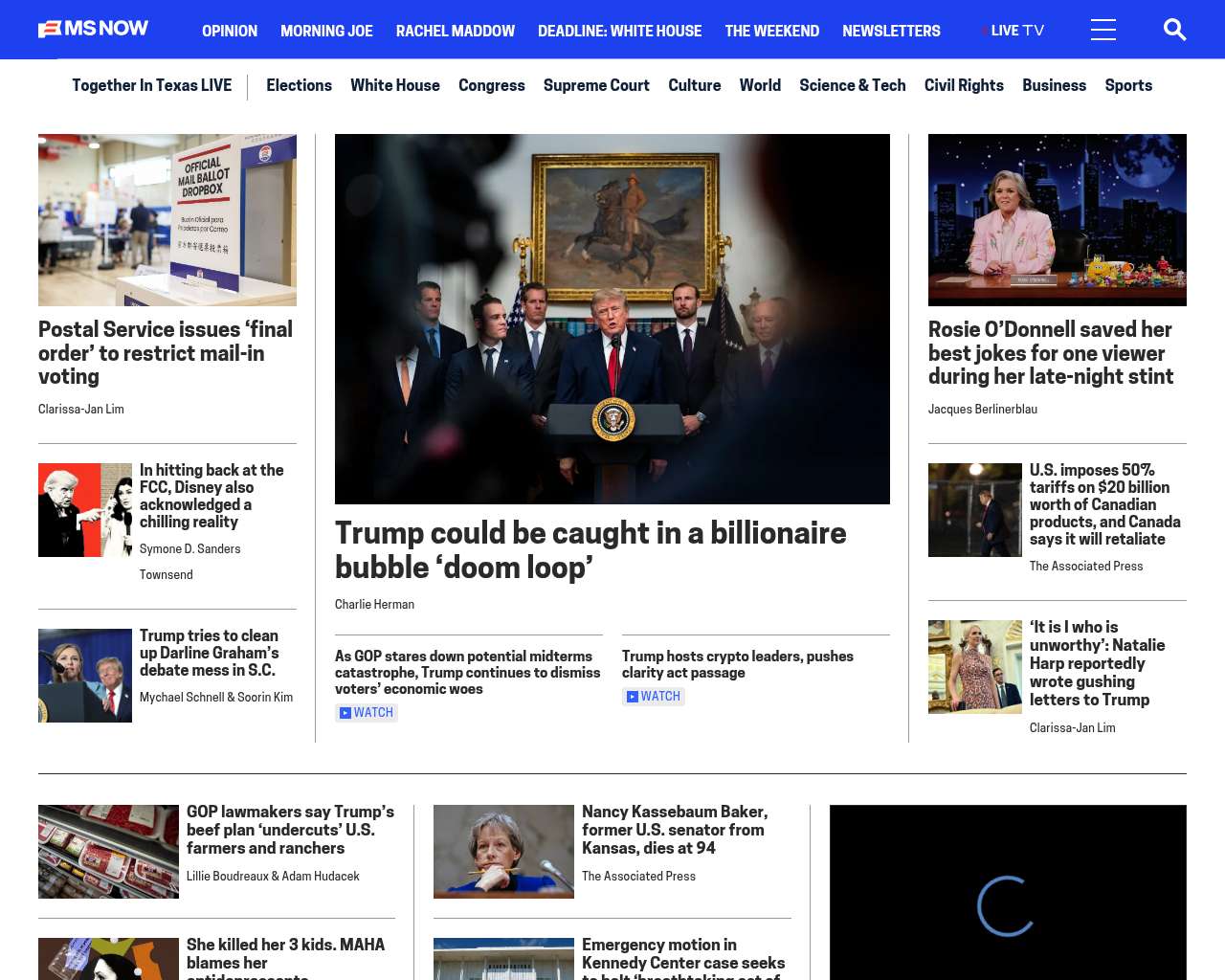Viewport: 1225px width, 980px height.
Task: View author Charlie Herman's page
Action: click(x=374, y=605)
